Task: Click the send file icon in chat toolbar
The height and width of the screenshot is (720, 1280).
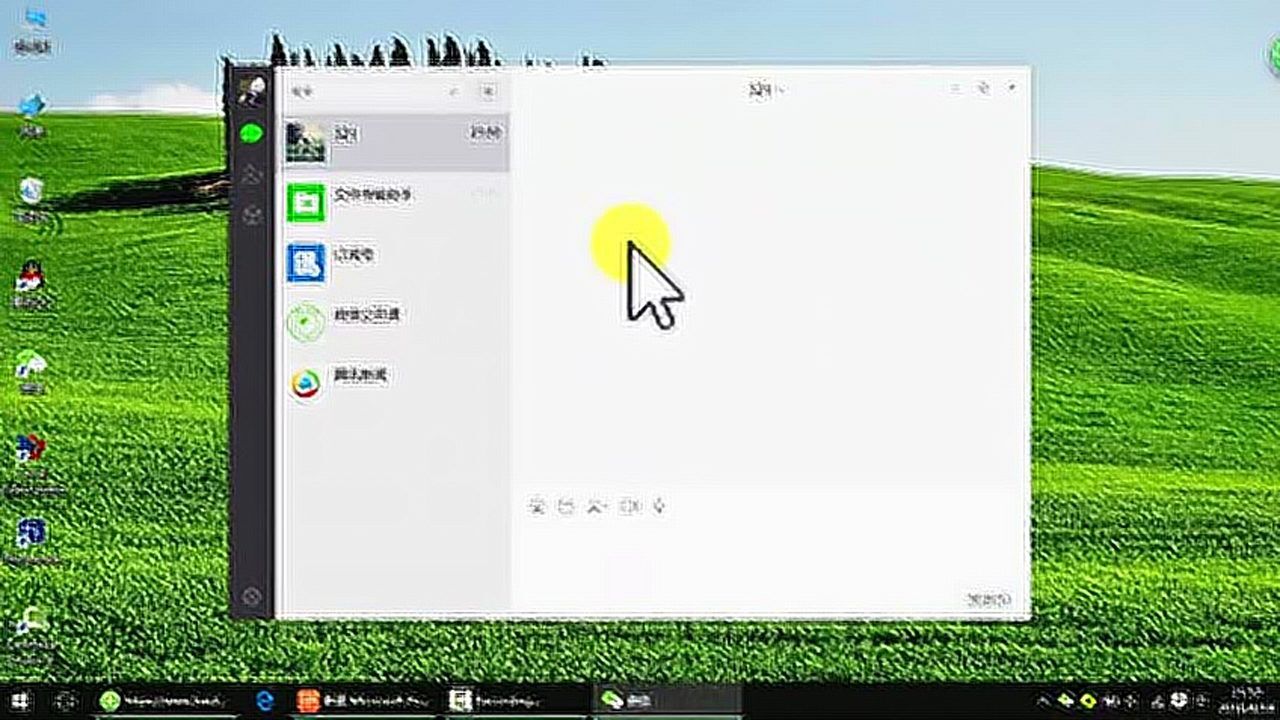Action: (x=566, y=506)
